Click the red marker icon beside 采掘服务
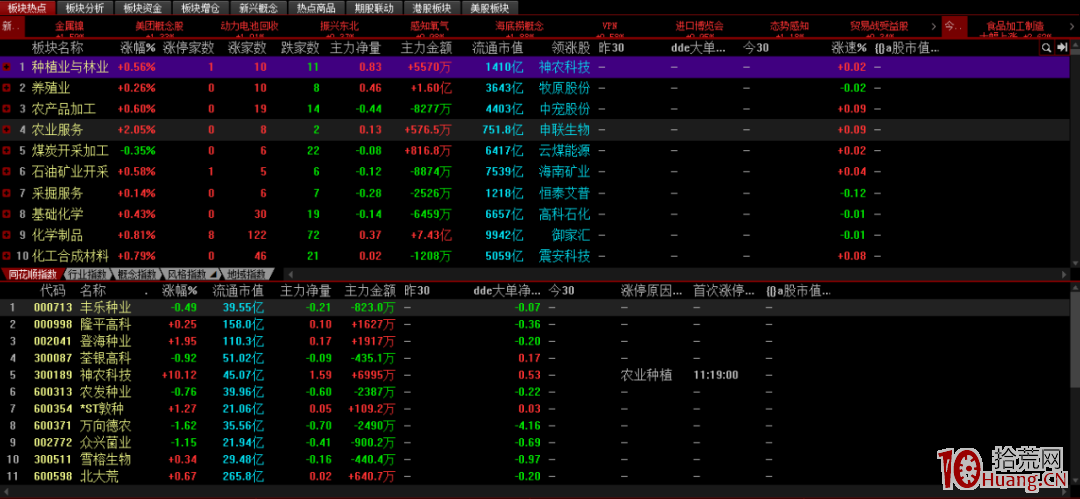 [x=7, y=193]
